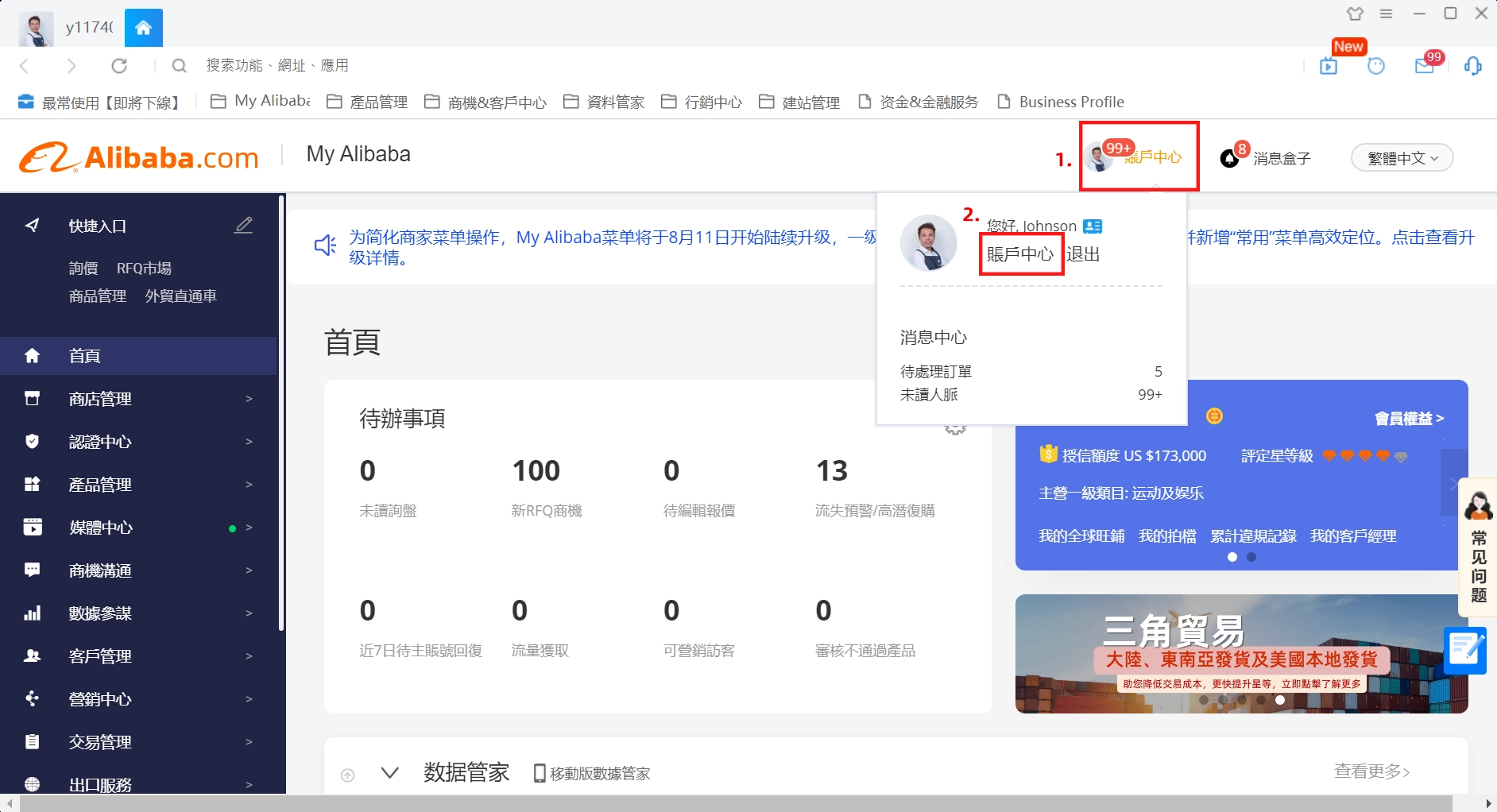The width and height of the screenshot is (1497, 812).
Task: Open 累計違規記錄 link
Action: [1253, 536]
